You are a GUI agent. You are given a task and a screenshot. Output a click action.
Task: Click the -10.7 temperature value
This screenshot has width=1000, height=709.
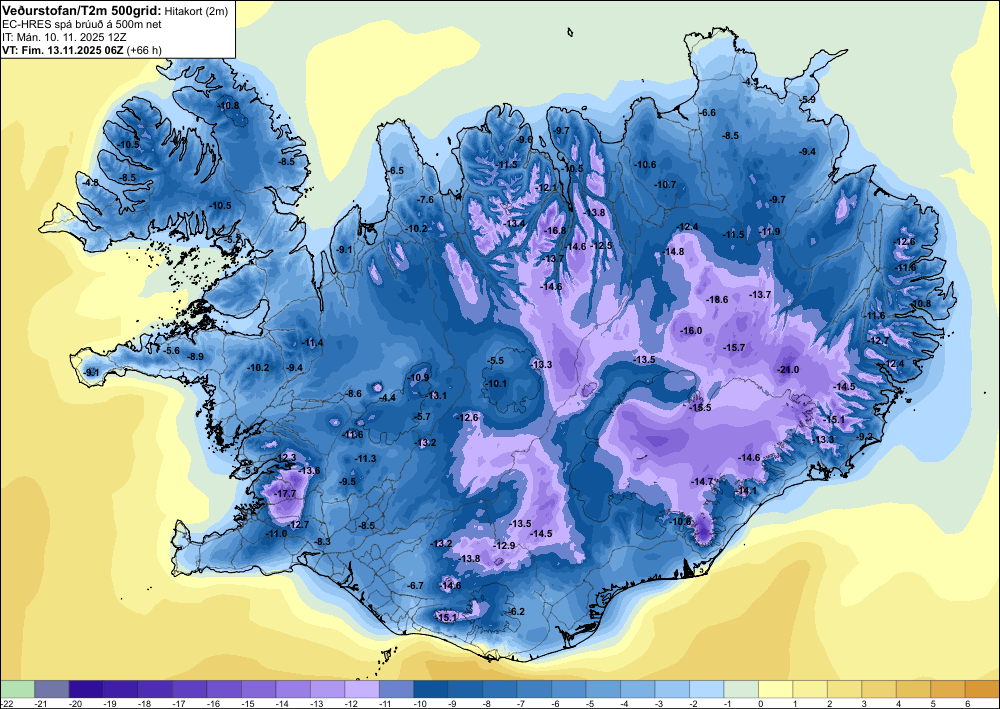(x=665, y=184)
